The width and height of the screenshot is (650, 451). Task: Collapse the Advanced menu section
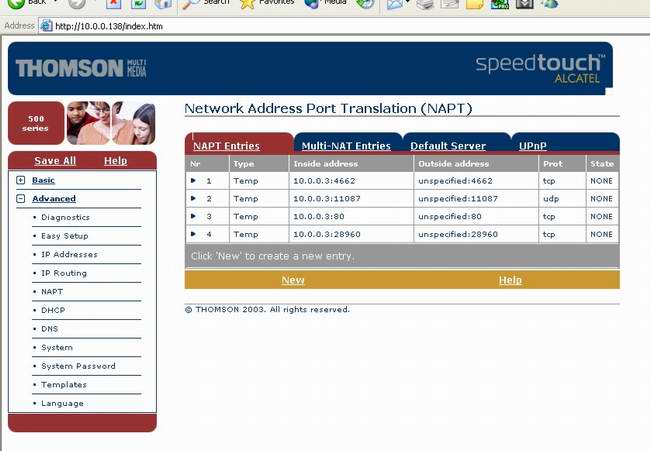click(20, 199)
